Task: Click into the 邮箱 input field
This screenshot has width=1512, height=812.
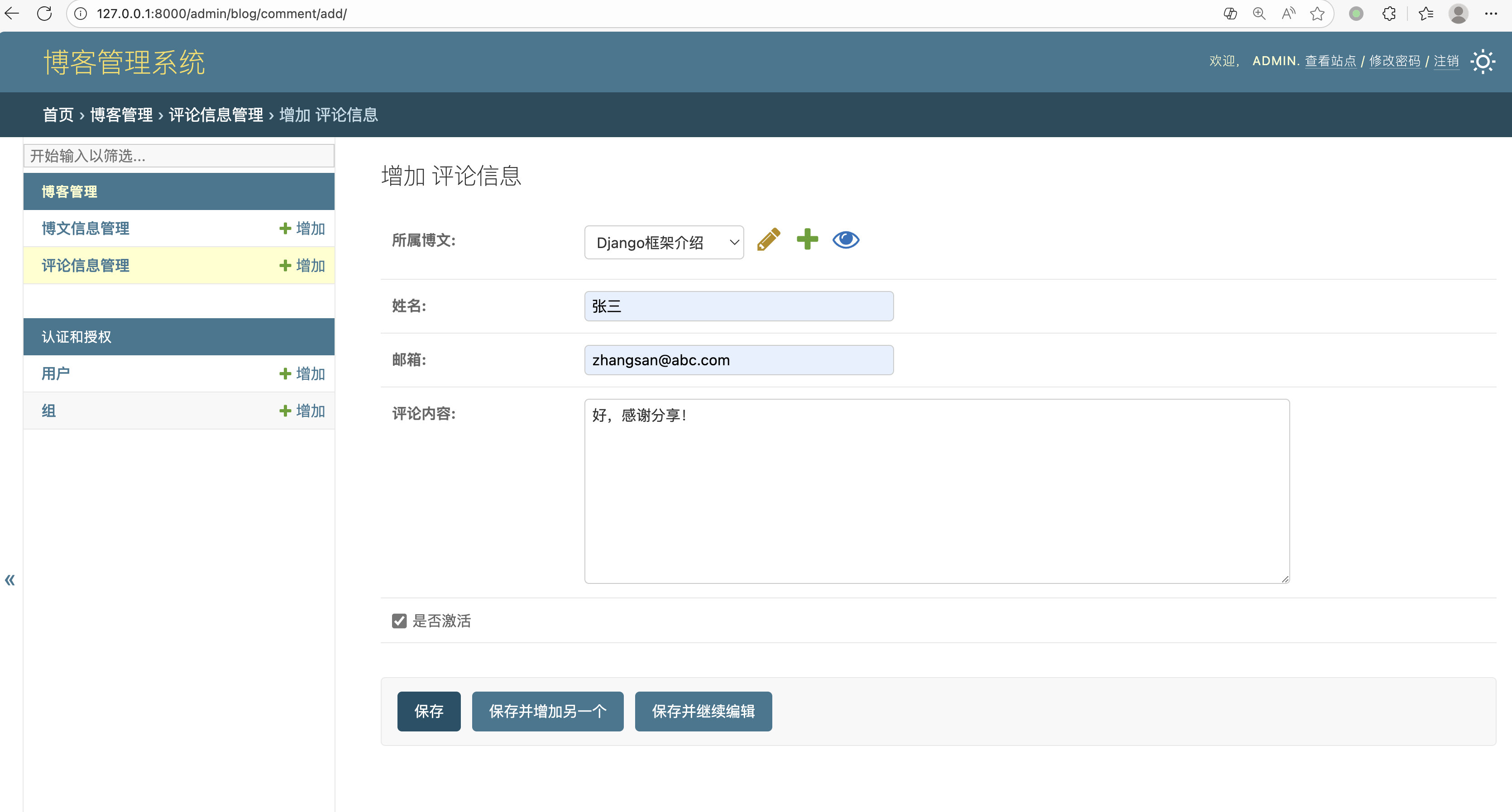Action: (739, 360)
